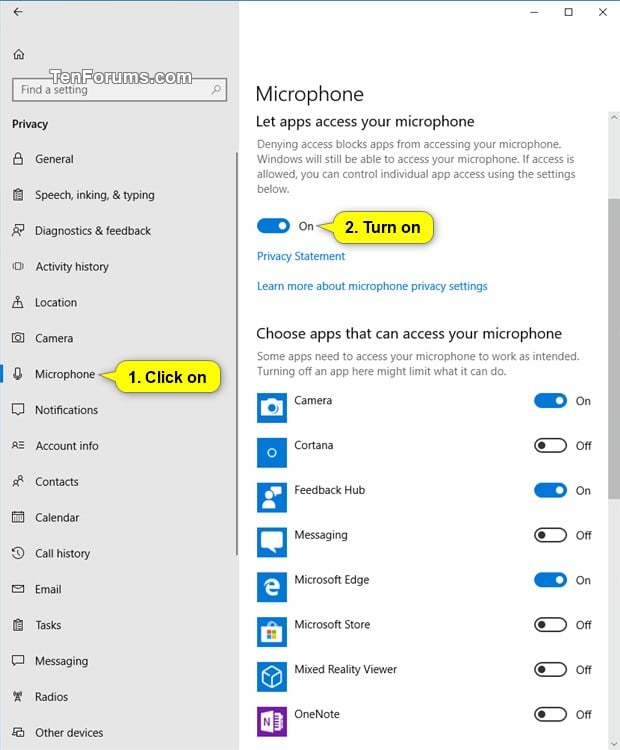Enable Mixed Reality Viewer microphone toggle

click(x=551, y=670)
